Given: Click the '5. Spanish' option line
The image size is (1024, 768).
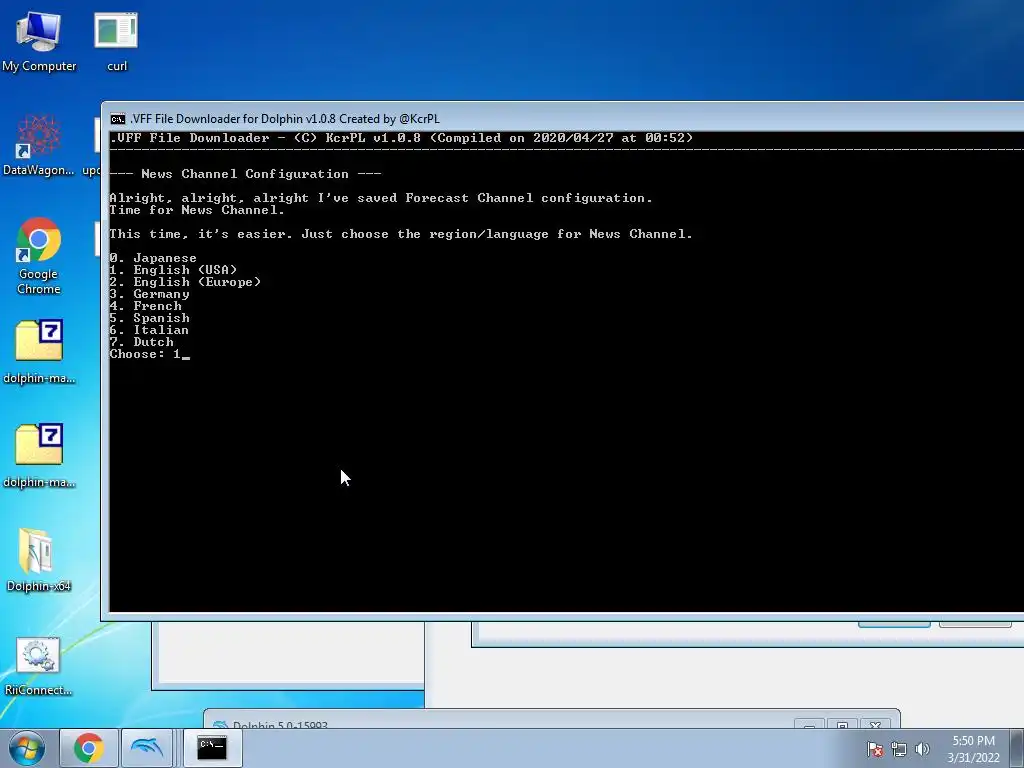Looking at the screenshot, I should (x=150, y=318).
